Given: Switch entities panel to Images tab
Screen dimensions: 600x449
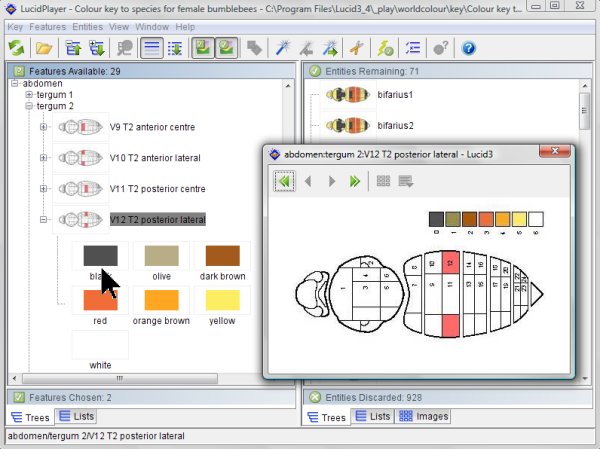Looking at the screenshot, I should (424, 416).
